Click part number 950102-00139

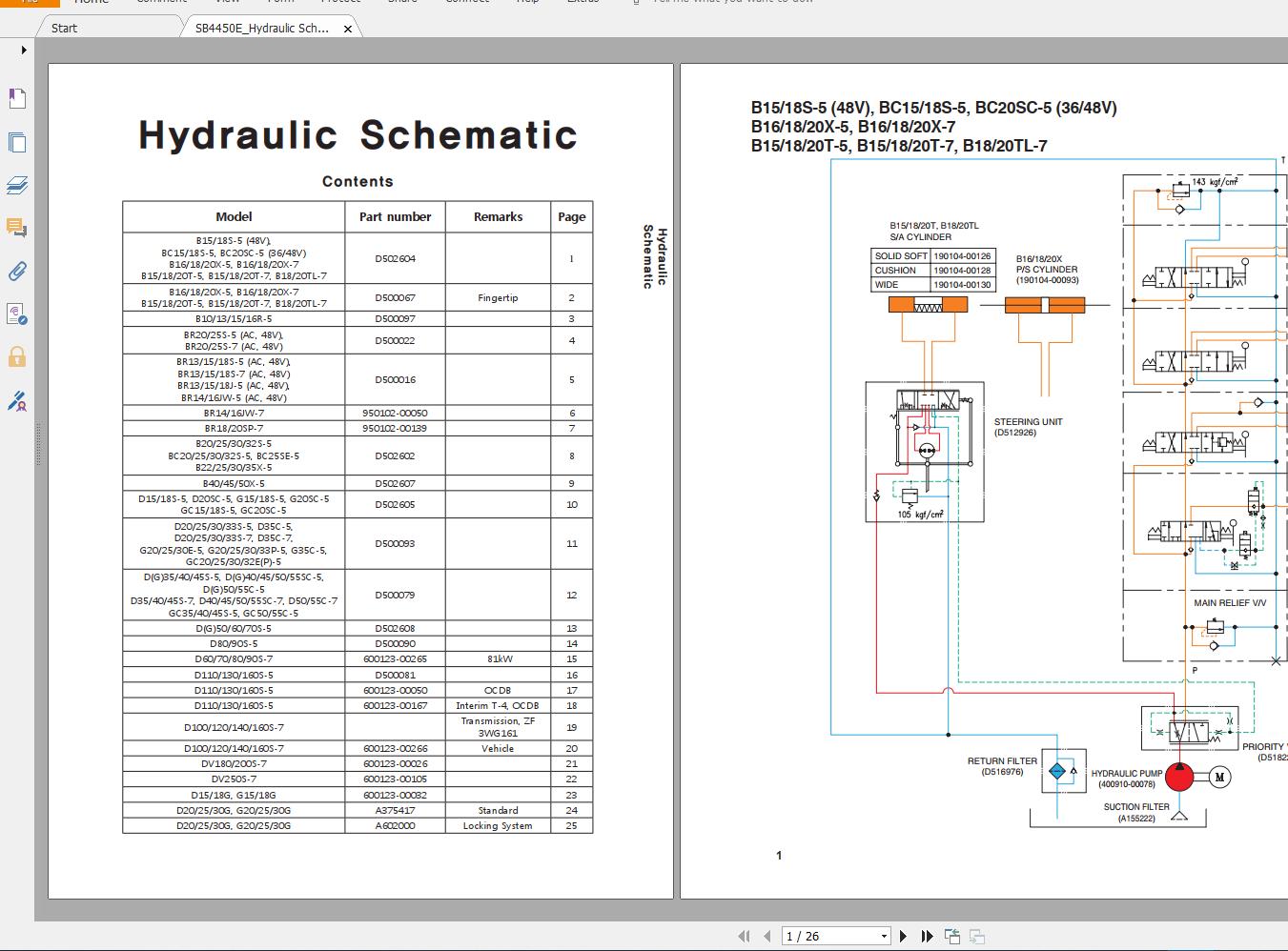coord(395,428)
